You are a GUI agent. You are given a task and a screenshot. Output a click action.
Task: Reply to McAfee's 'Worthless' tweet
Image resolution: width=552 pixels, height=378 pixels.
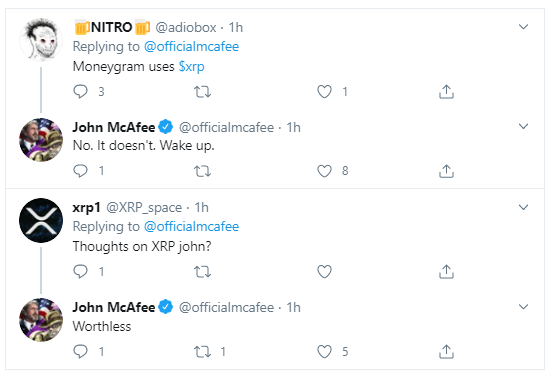pyautogui.click(x=80, y=351)
